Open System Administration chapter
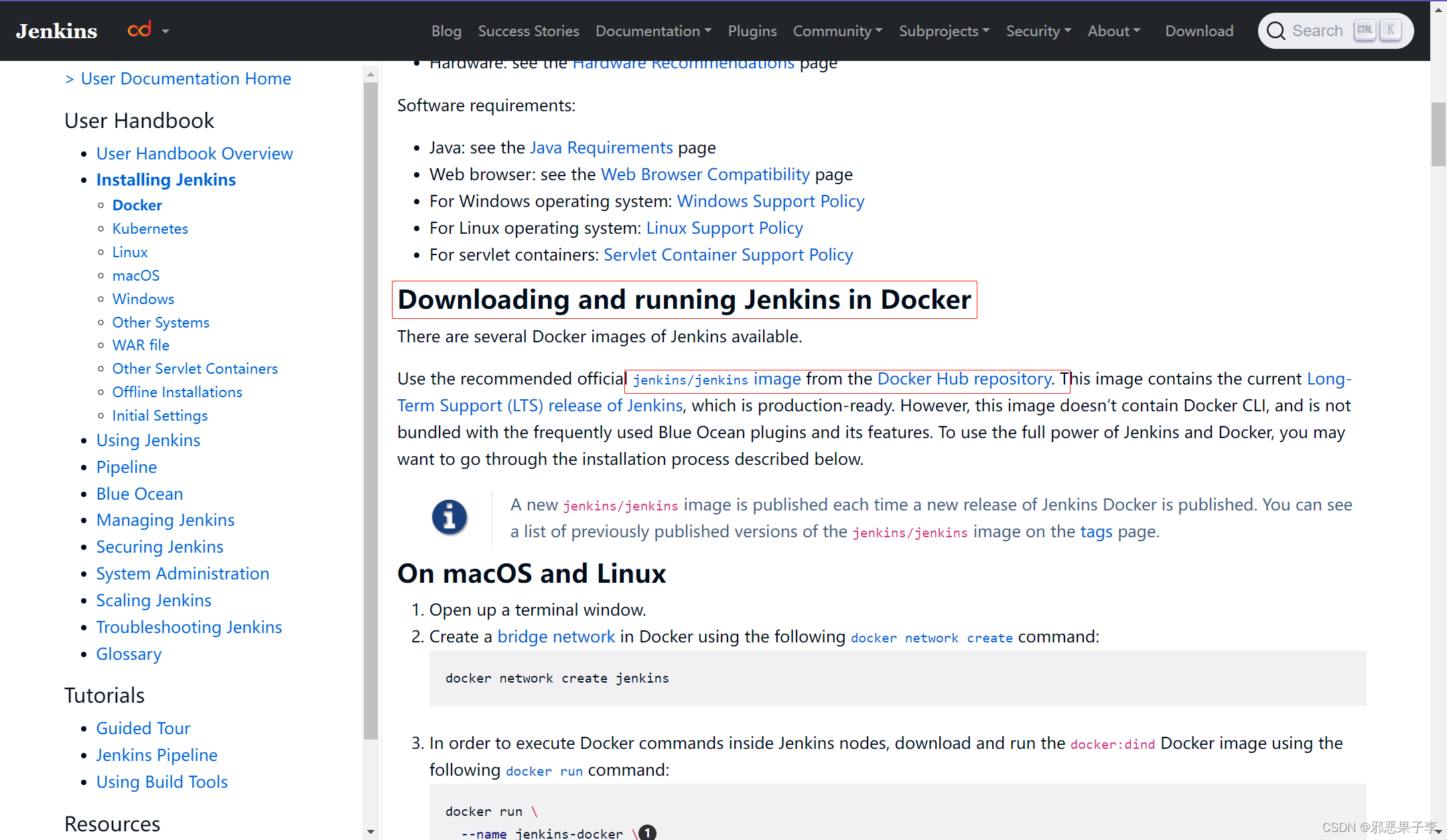Screen dimensions: 1447x840 click(x=183, y=573)
